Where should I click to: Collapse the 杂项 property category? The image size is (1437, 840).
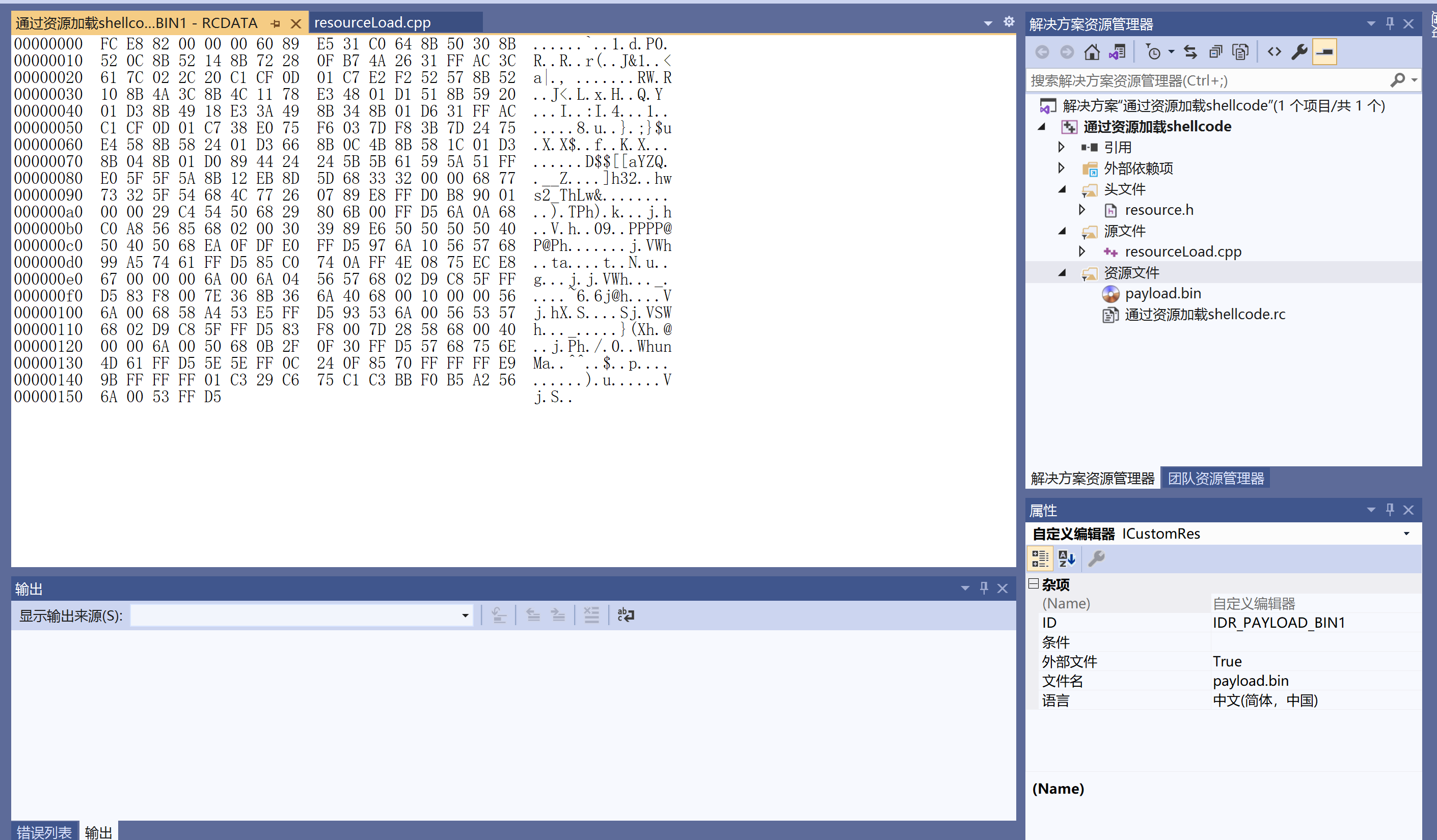coord(1033,583)
